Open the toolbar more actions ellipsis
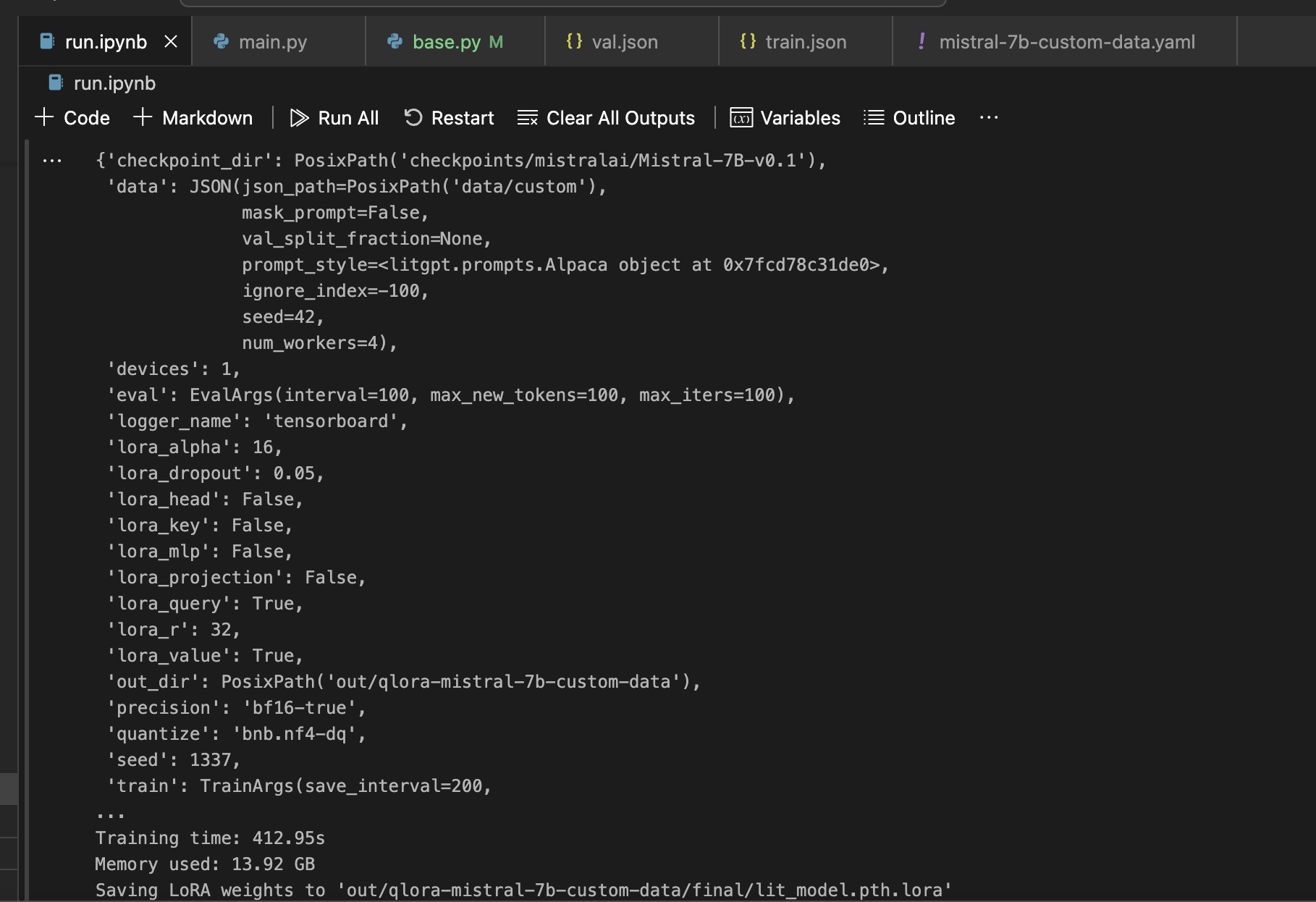 pyautogui.click(x=989, y=118)
